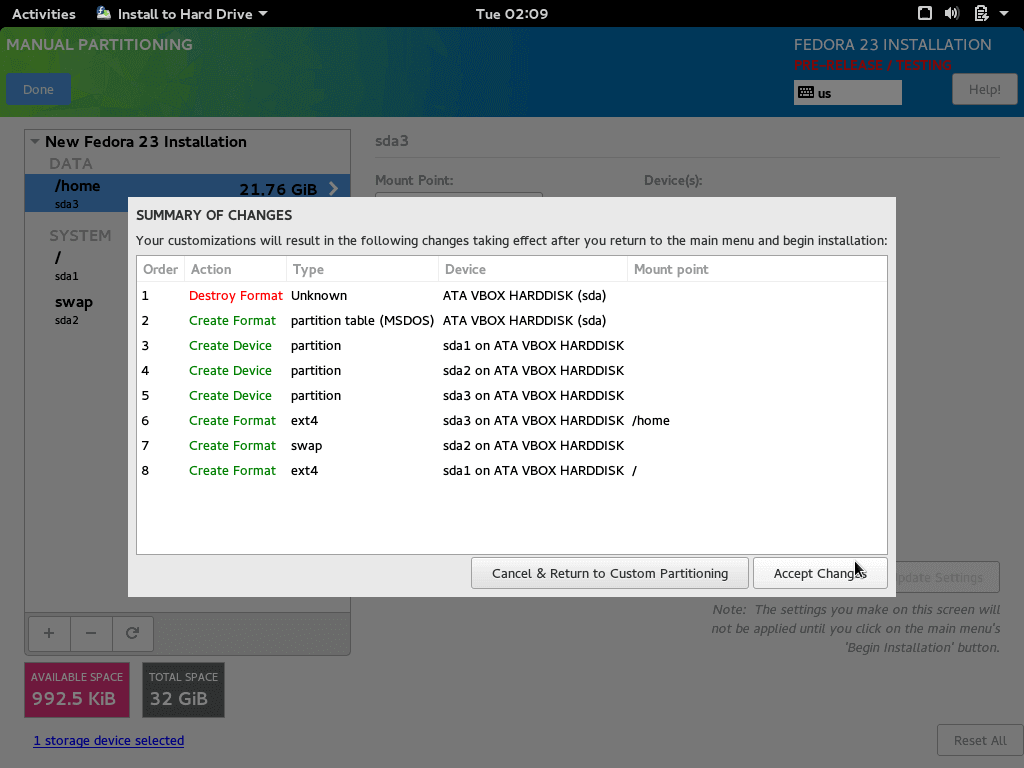The height and width of the screenshot is (768, 1024).
Task: Open the clock at Tue 02:09
Action: [x=511, y=14]
